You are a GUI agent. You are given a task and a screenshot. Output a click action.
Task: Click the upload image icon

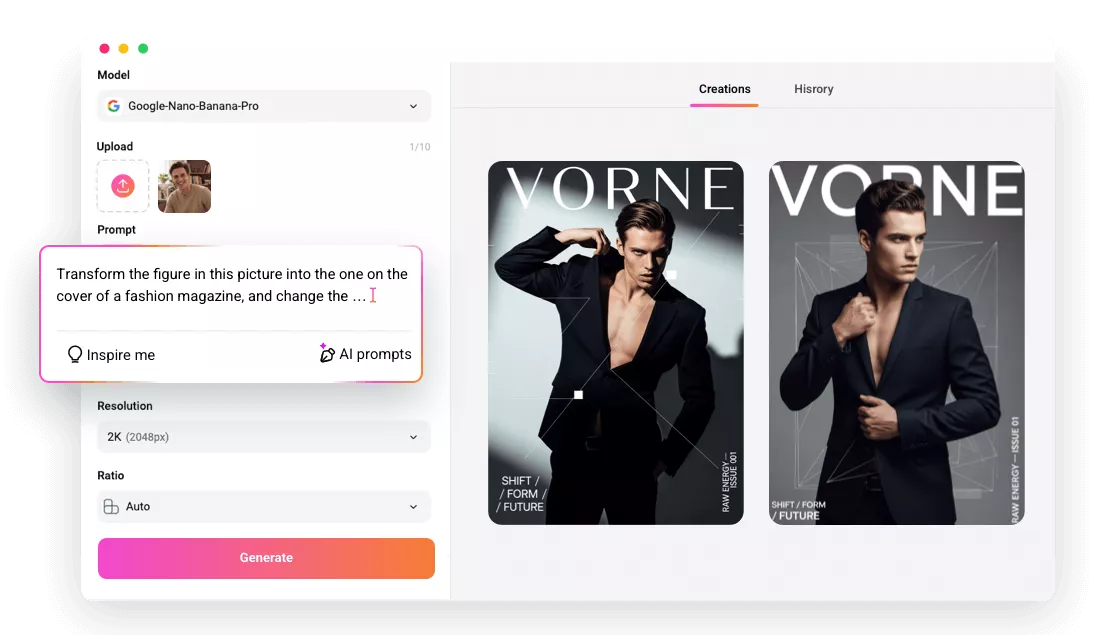tap(122, 186)
